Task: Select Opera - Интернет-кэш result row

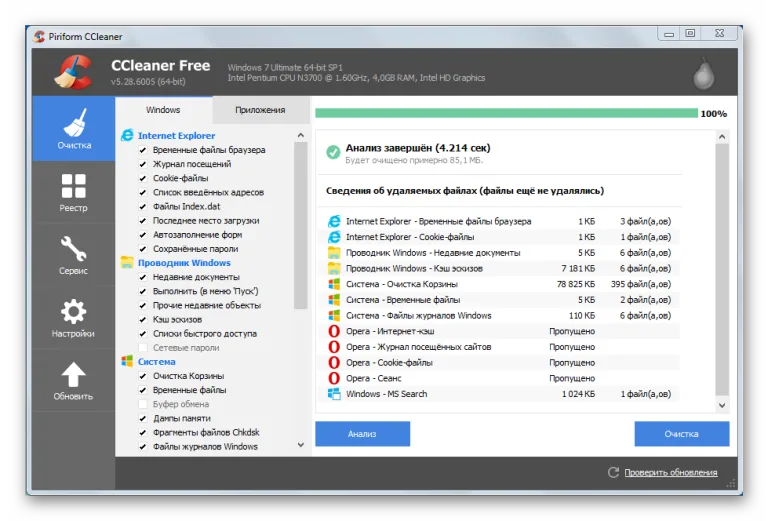Action: point(500,331)
